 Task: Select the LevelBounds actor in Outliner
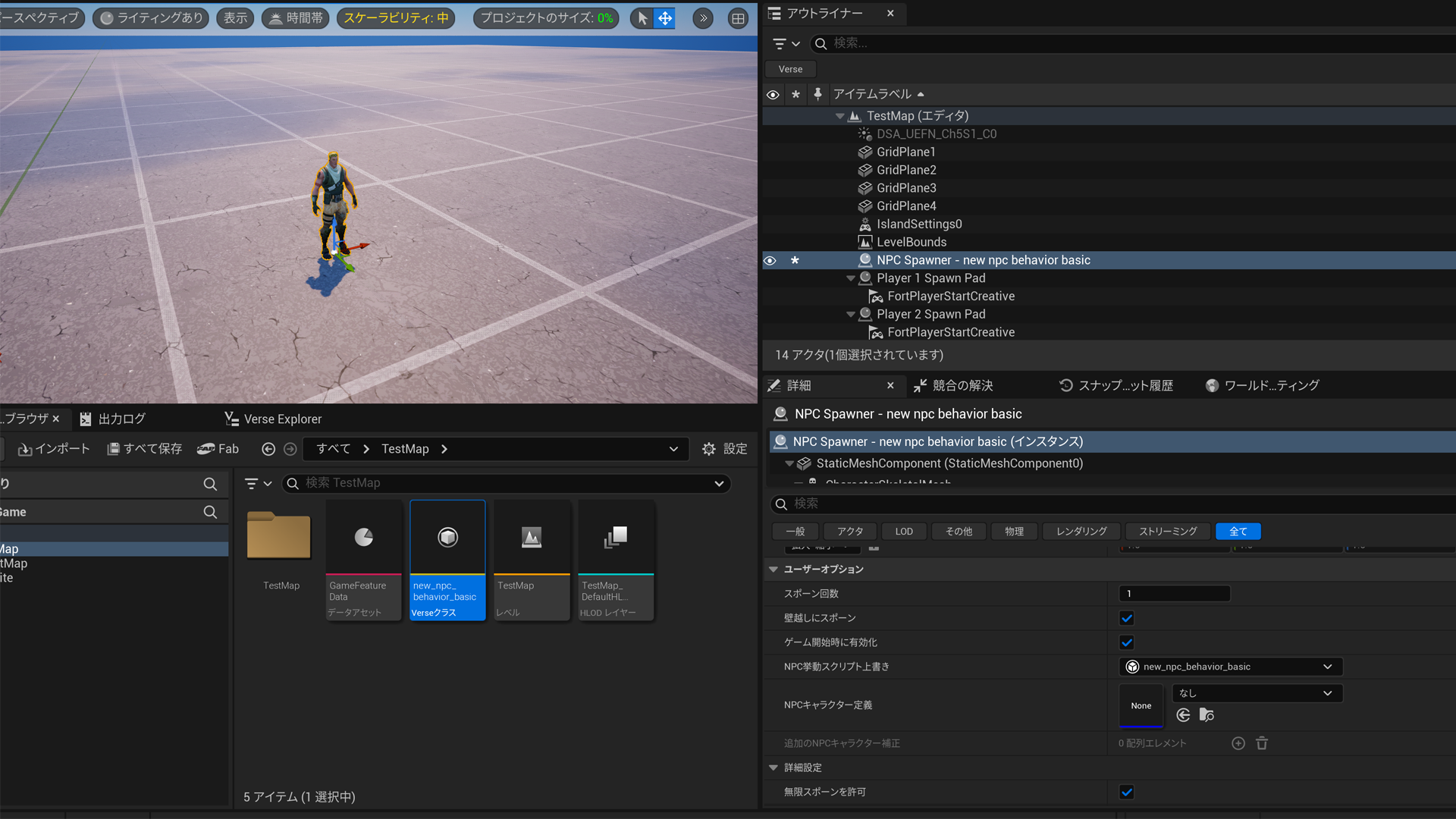coord(912,242)
